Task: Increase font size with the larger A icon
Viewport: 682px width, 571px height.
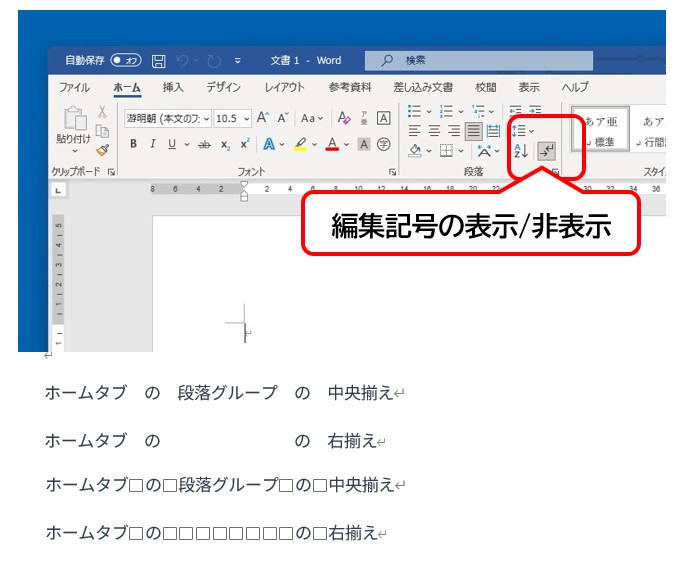Action: [x=263, y=117]
